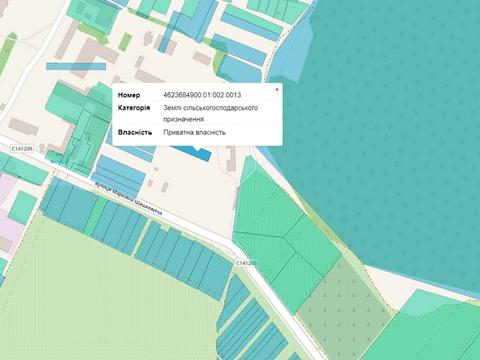Click the C141209 road label near intersection
This screenshot has height=360, width=480.
[x=246, y=263]
